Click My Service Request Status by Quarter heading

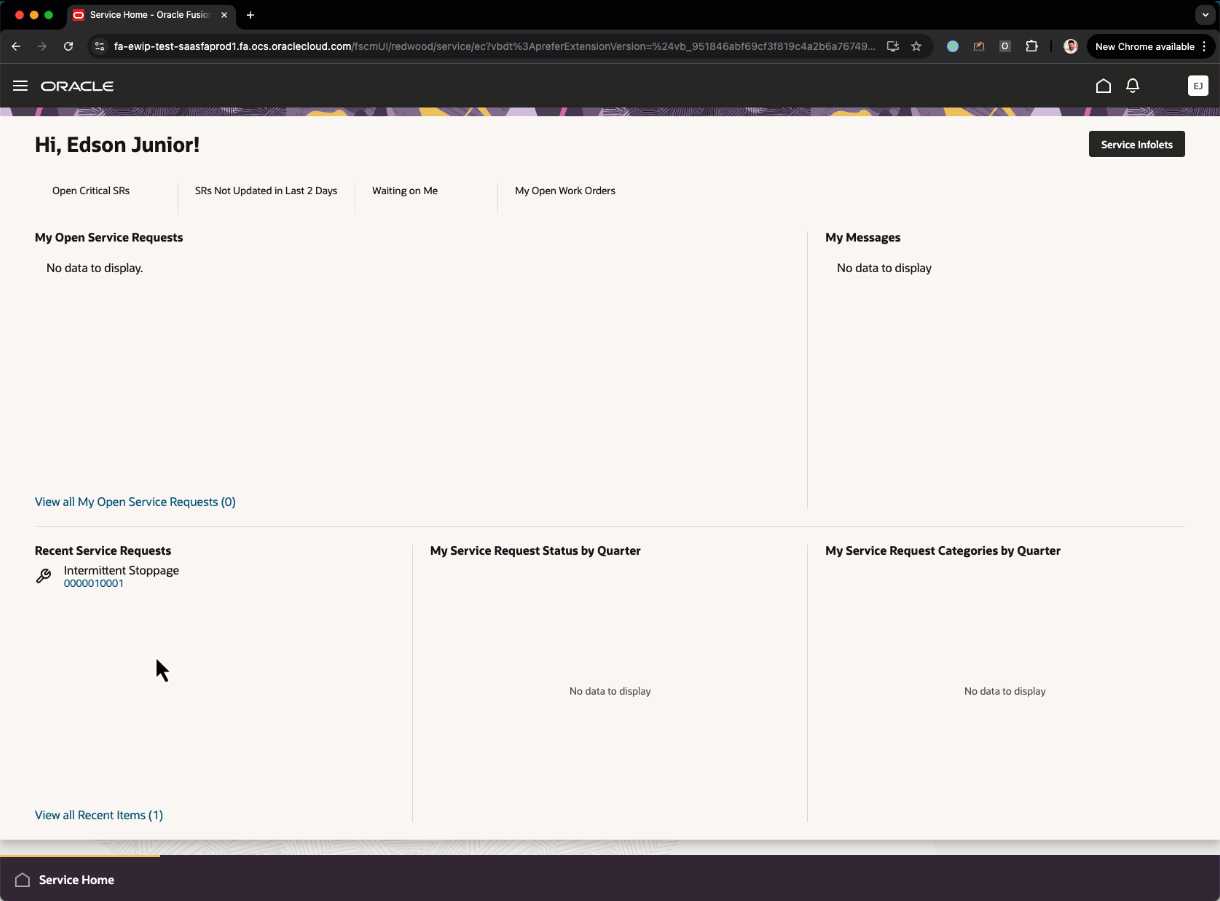click(535, 551)
